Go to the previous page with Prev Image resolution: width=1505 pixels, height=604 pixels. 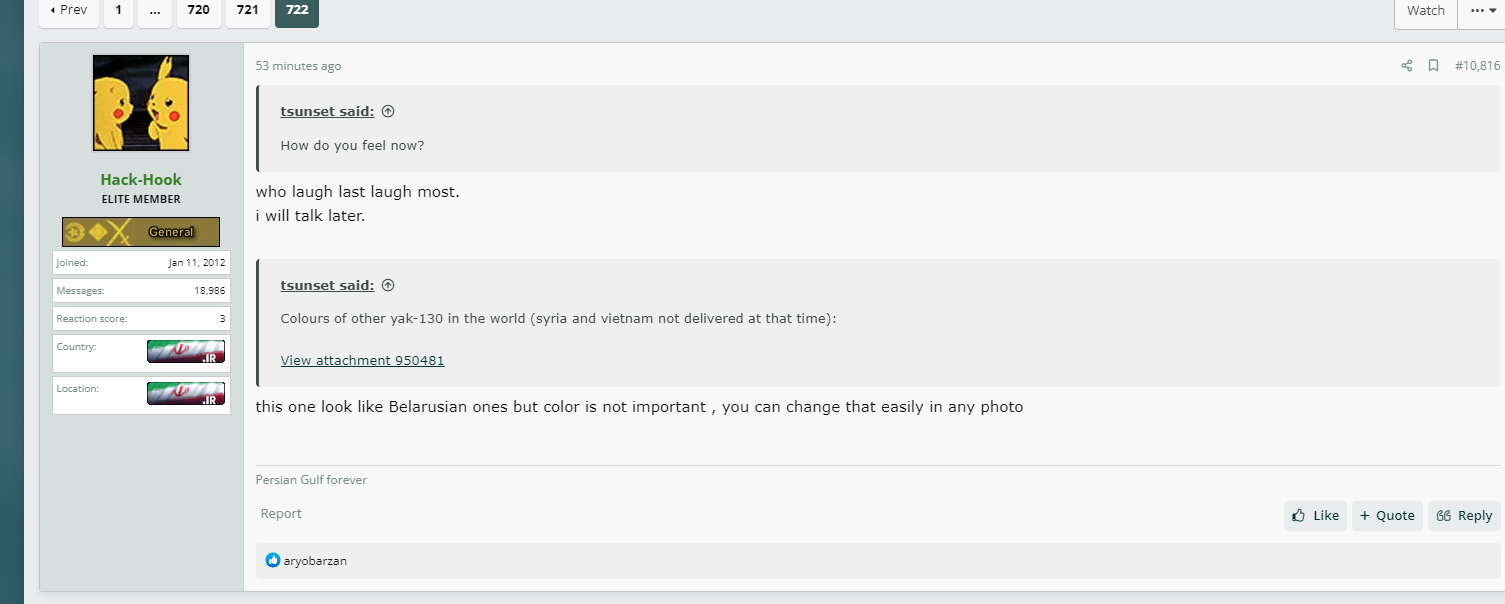(x=69, y=10)
